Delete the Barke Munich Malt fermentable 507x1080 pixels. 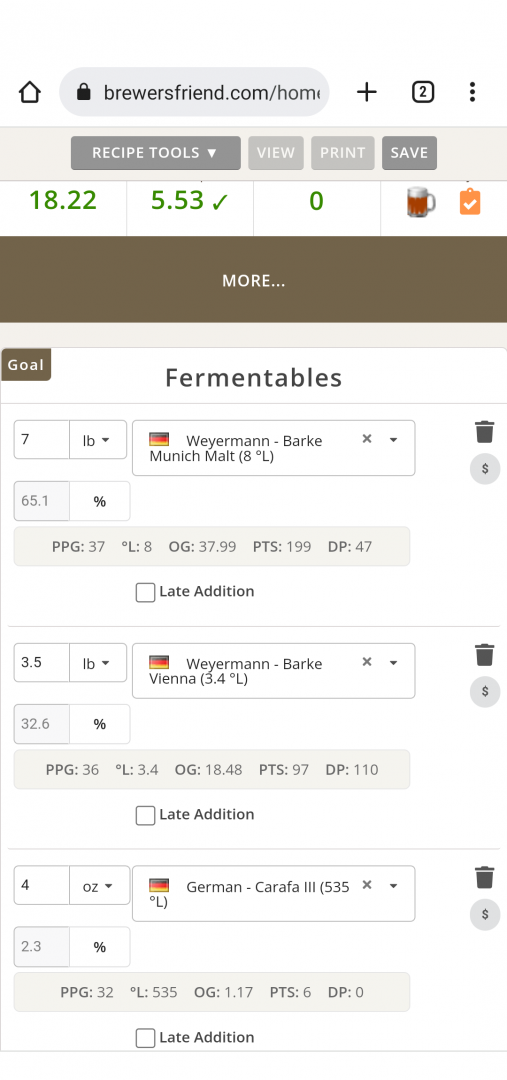tap(484, 432)
